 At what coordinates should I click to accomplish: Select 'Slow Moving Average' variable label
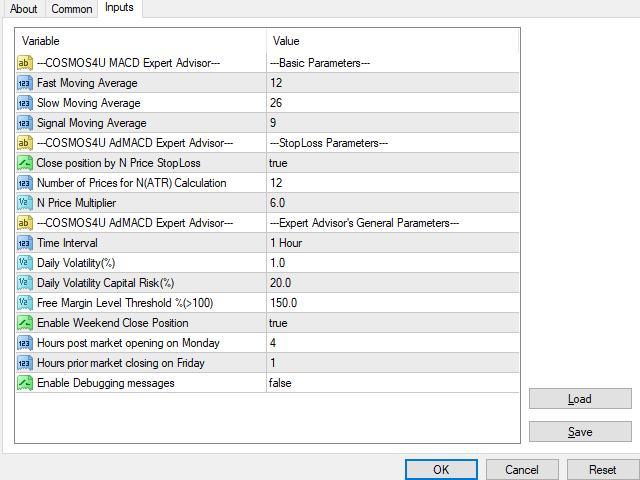[89, 103]
